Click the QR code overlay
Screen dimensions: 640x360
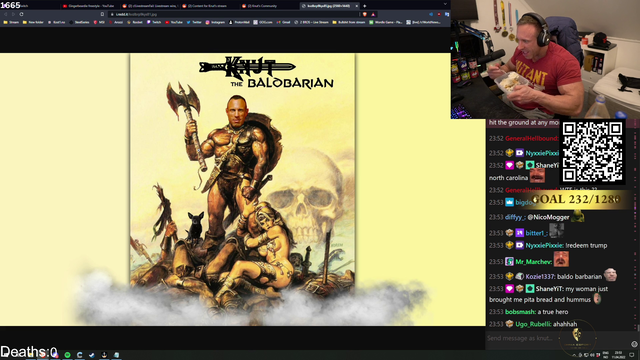(x=592, y=152)
